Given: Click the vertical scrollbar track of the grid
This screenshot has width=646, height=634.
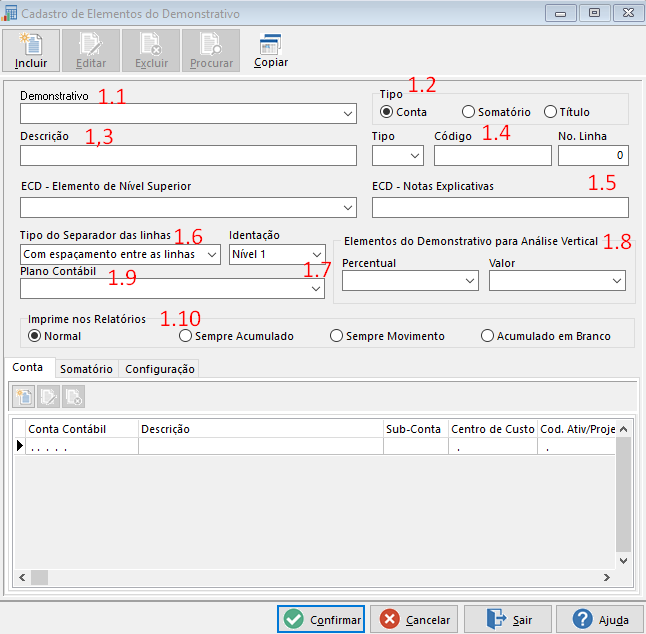Looking at the screenshot, I should point(624,495).
